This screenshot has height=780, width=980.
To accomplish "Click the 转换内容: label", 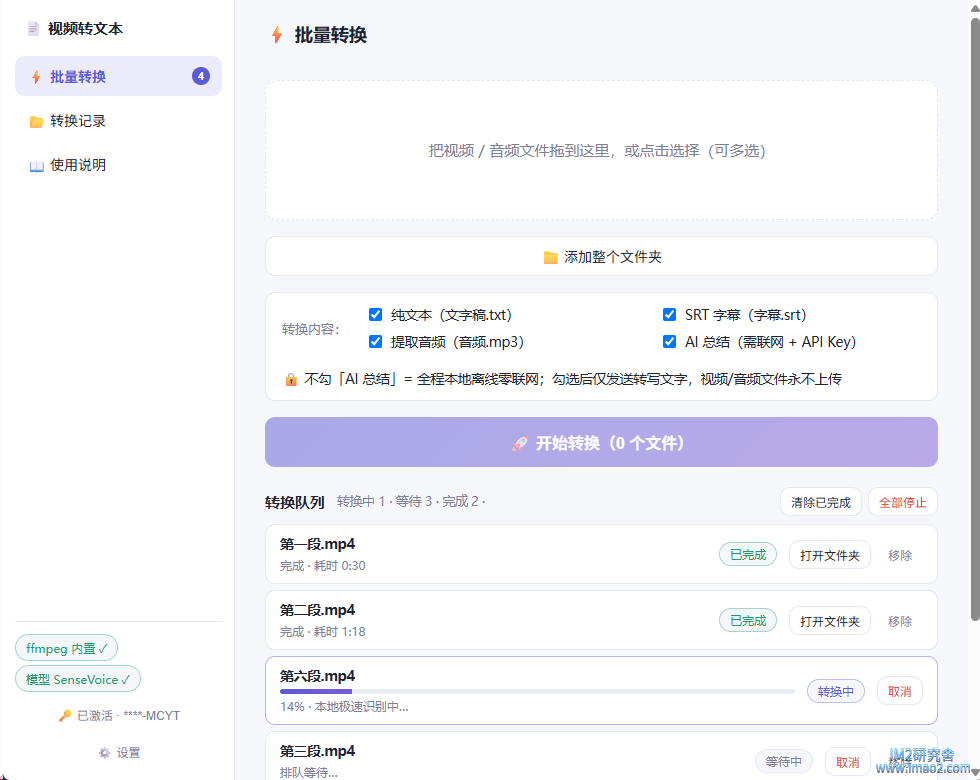I will point(311,329).
